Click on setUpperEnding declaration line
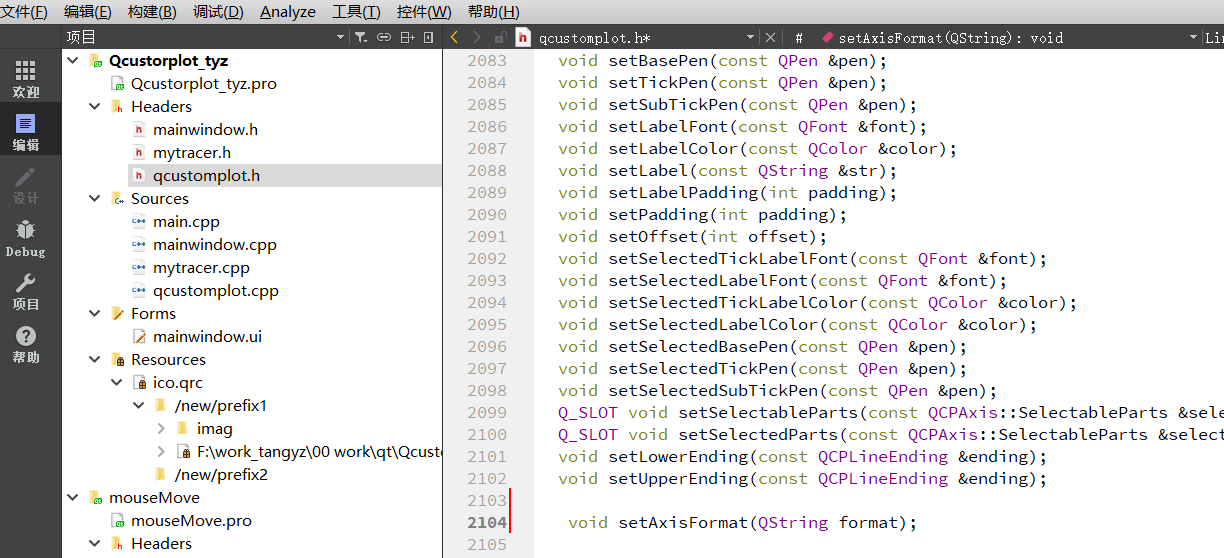The image size is (1224, 558). click(803, 479)
